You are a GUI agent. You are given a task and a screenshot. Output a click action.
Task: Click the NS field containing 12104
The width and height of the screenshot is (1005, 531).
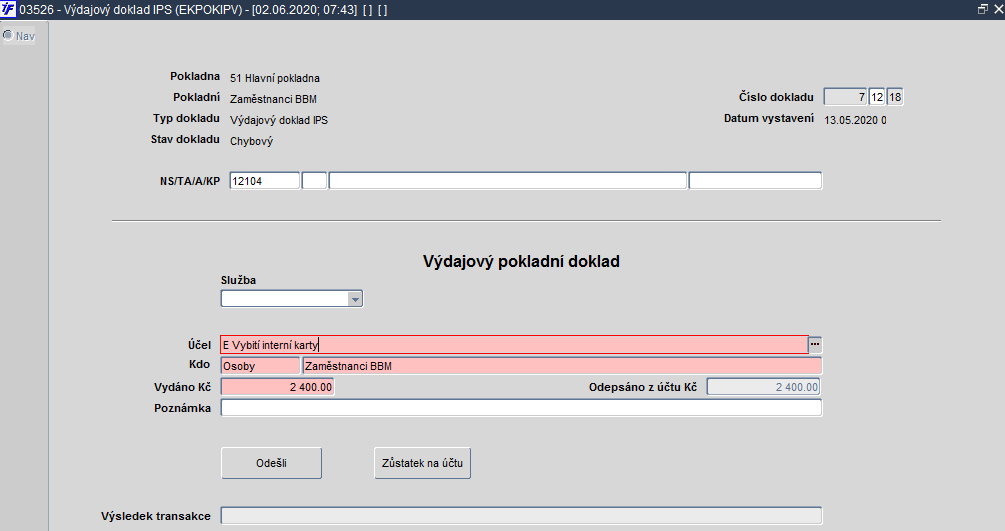[264, 181]
